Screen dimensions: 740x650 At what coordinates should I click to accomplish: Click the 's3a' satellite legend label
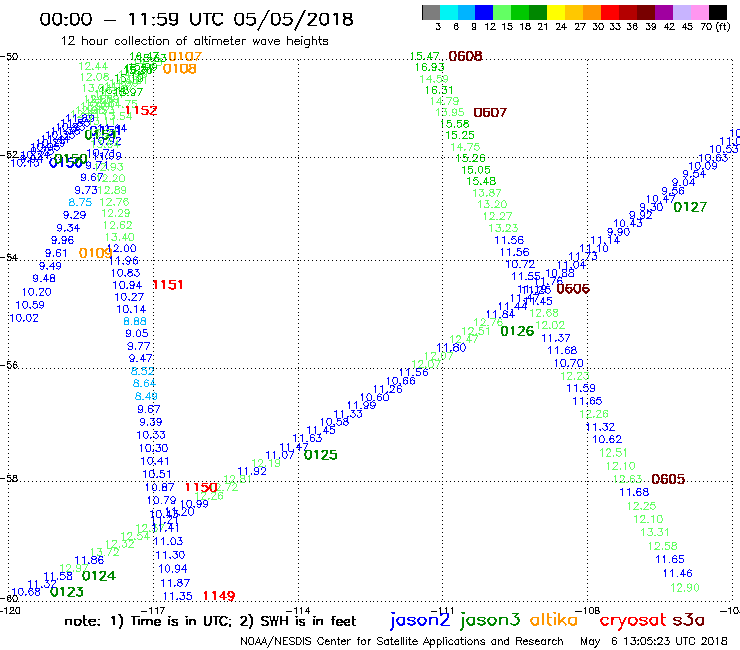pyautogui.click(x=689, y=620)
